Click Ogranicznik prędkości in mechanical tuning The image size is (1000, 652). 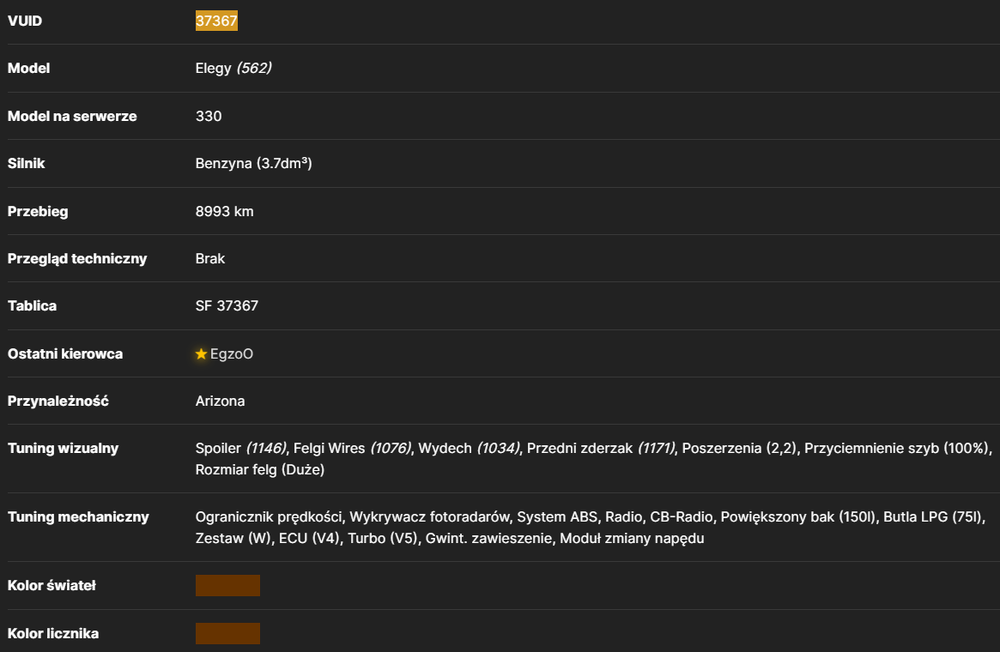point(268,517)
